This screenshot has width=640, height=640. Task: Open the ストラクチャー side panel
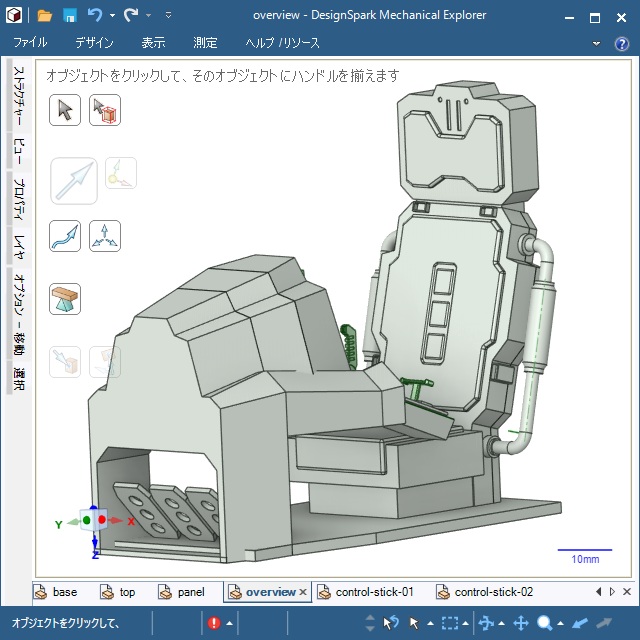click(x=18, y=97)
